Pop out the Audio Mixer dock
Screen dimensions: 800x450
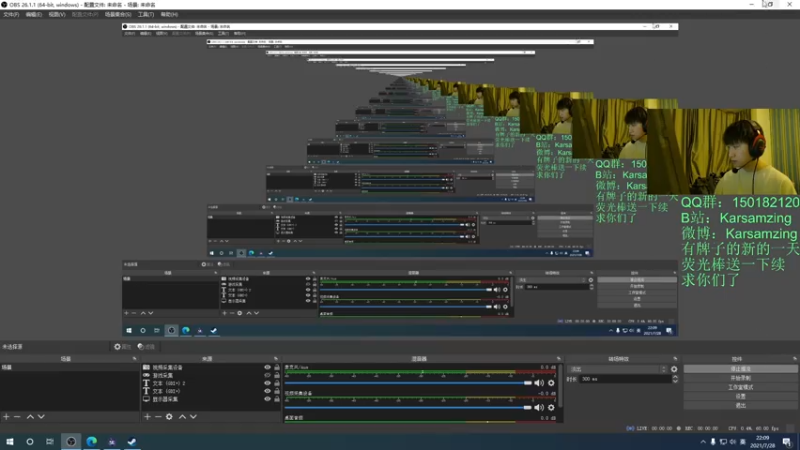coord(559,359)
